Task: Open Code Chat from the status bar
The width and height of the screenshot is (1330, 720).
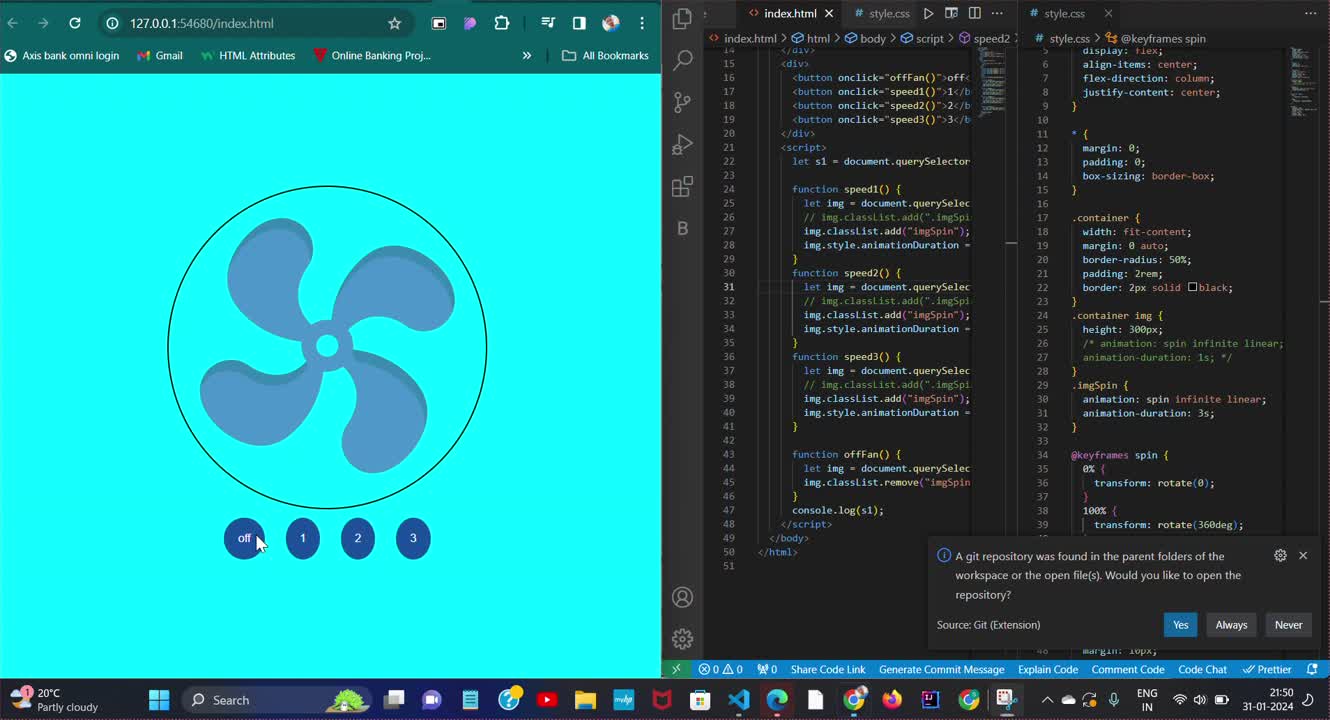Action: (x=1202, y=669)
